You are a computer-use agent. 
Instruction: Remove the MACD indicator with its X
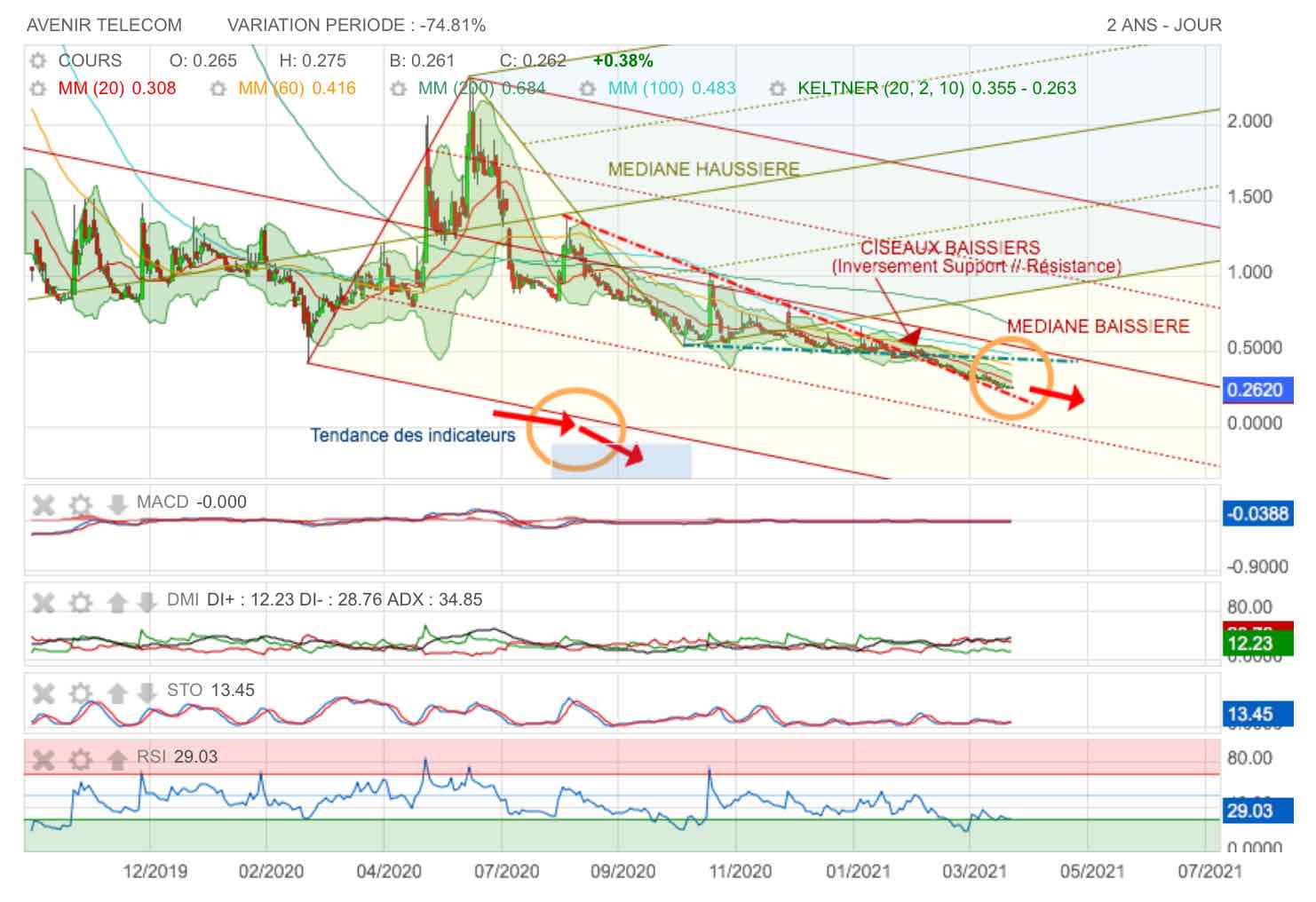[44, 505]
